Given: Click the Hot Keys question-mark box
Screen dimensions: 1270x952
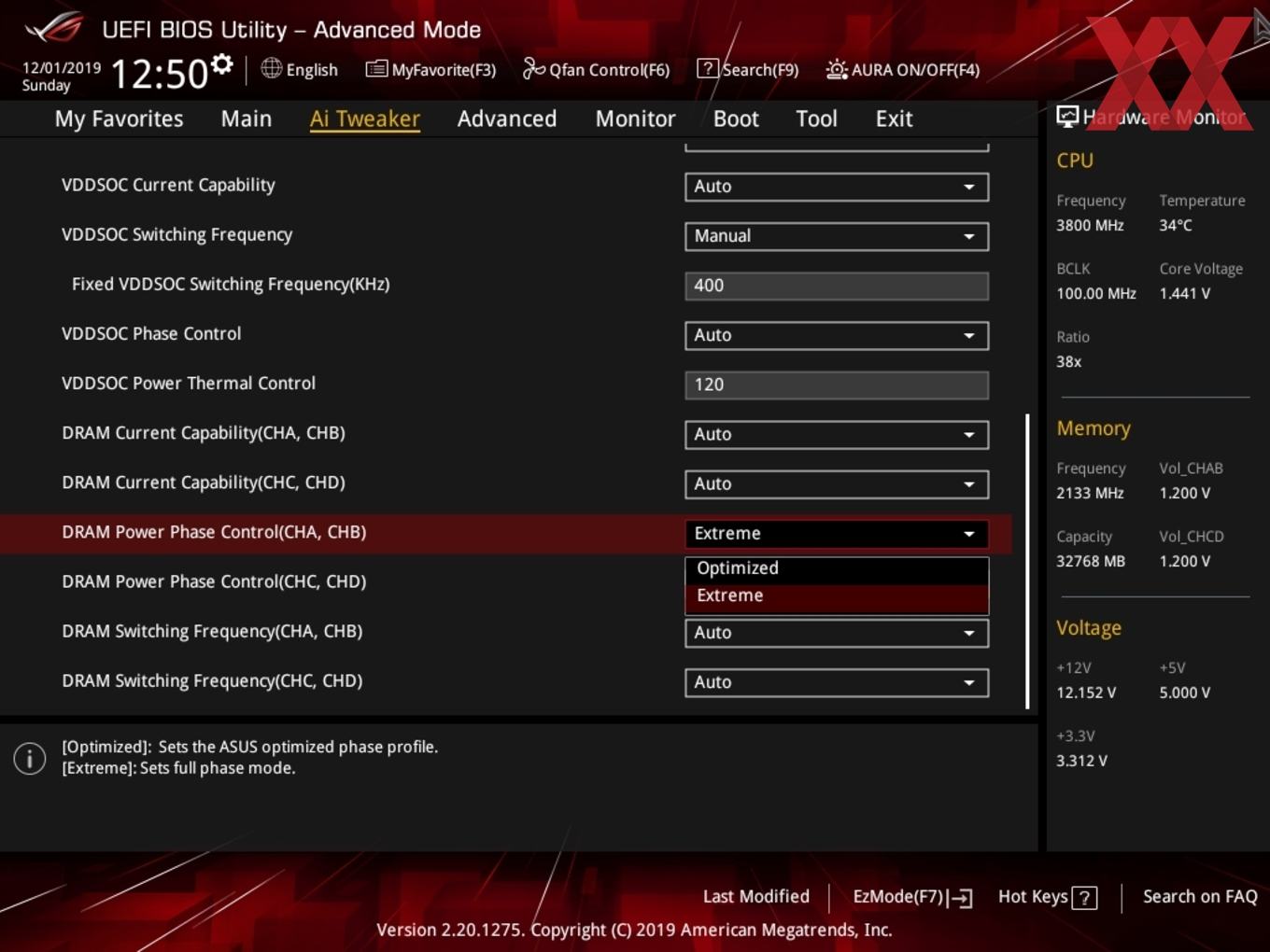Looking at the screenshot, I should pos(1084,898).
